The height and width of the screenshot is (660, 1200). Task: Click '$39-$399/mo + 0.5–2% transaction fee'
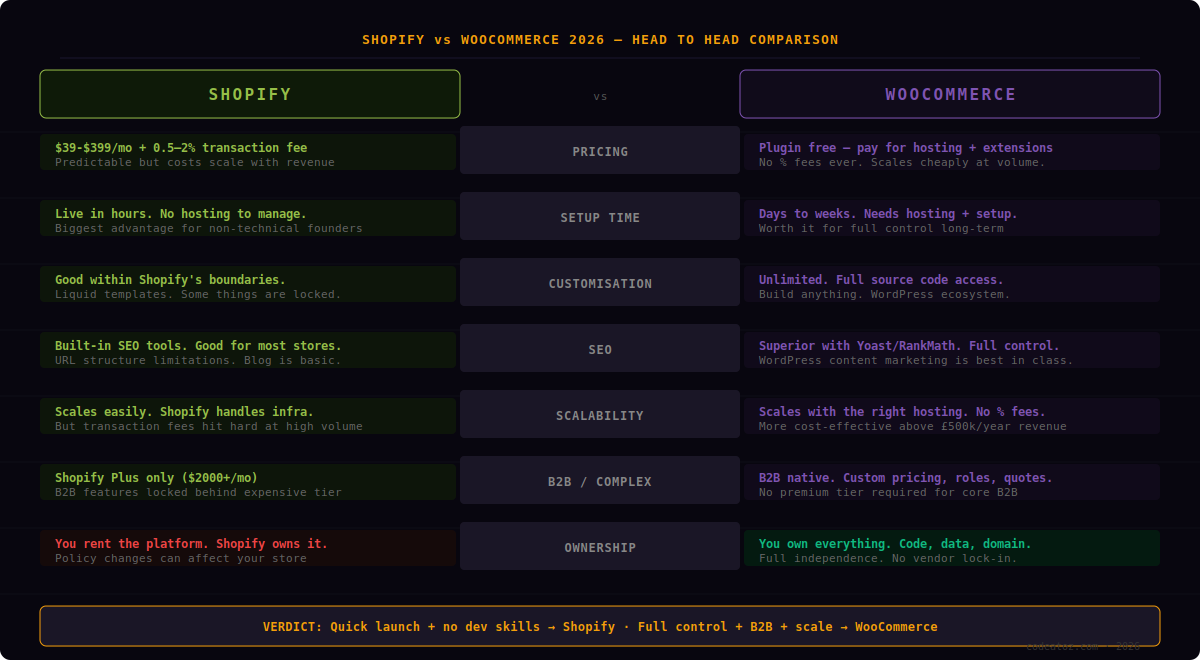pos(181,147)
